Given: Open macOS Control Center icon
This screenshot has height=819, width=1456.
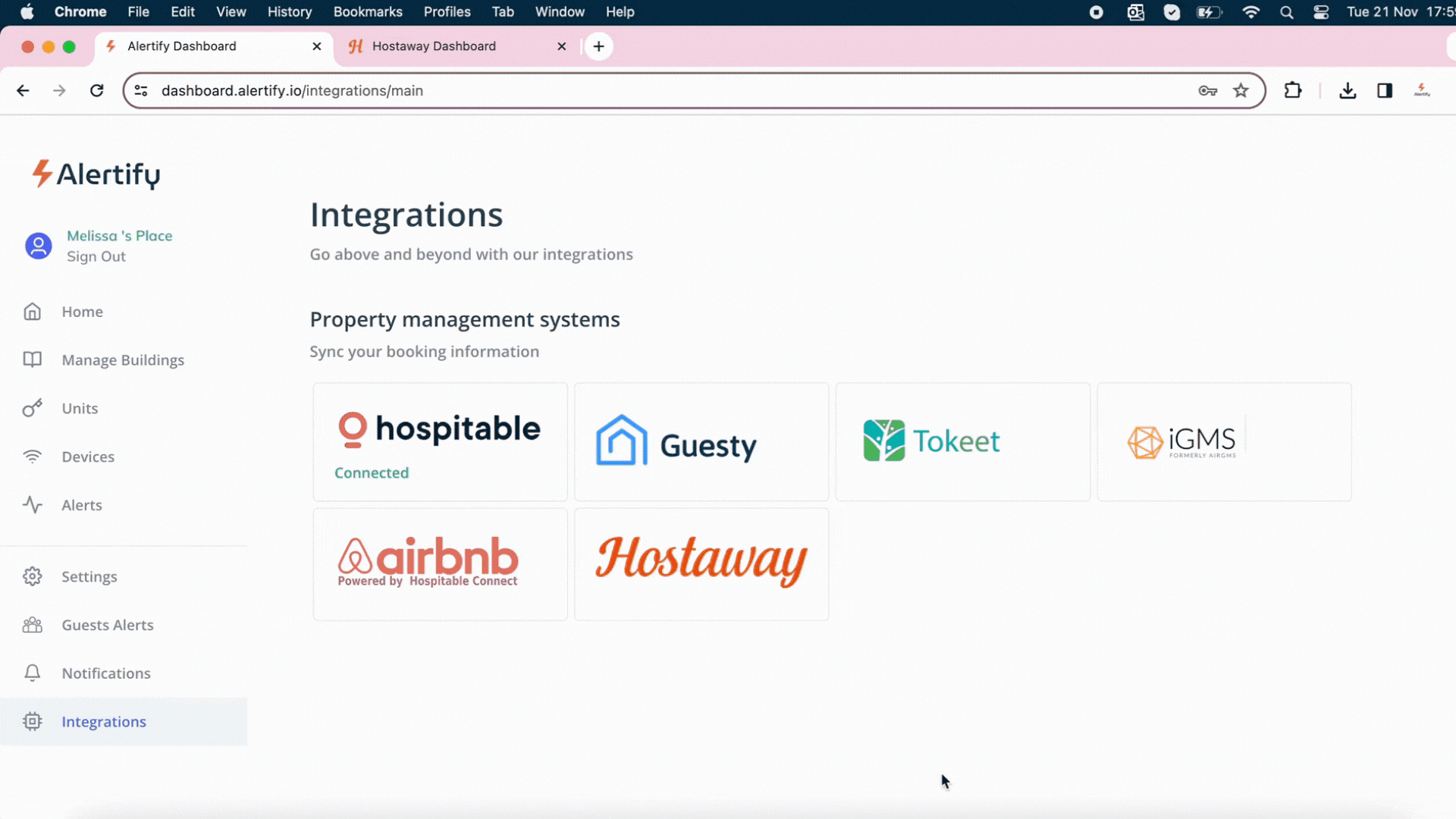Looking at the screenshot, I should (1321, 12).
